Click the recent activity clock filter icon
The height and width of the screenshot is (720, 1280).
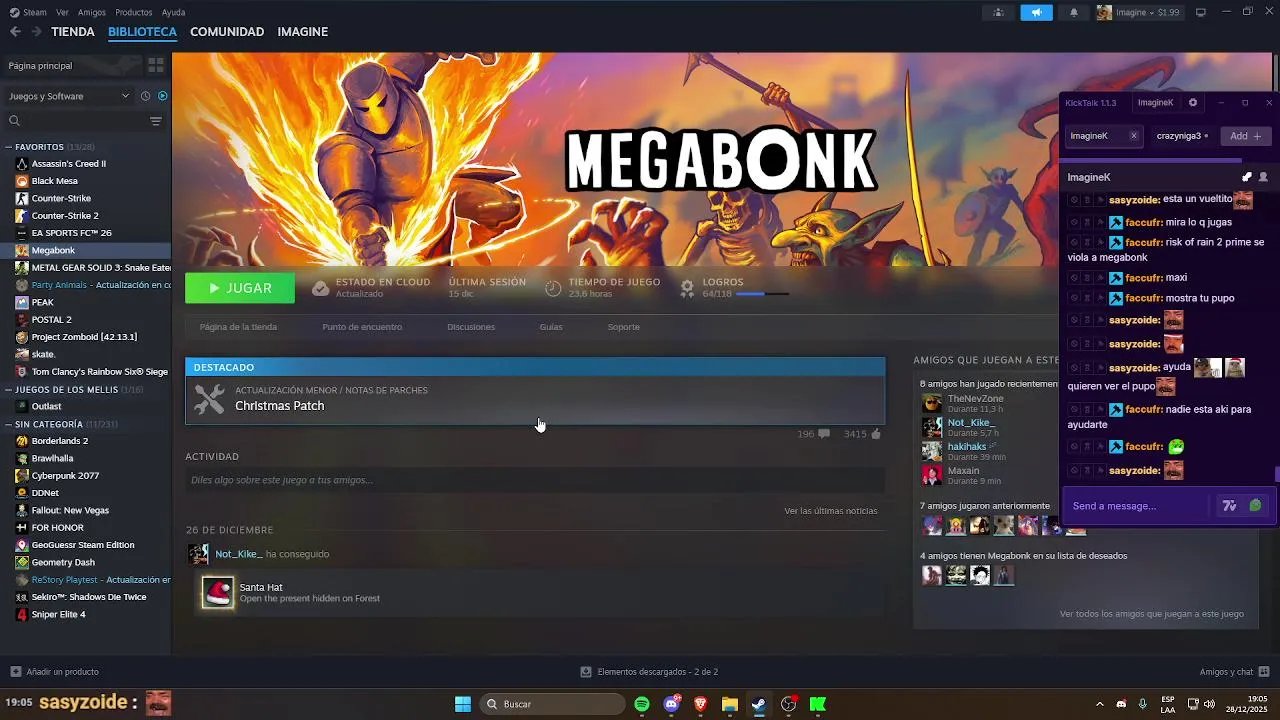(x=146, y=96)
